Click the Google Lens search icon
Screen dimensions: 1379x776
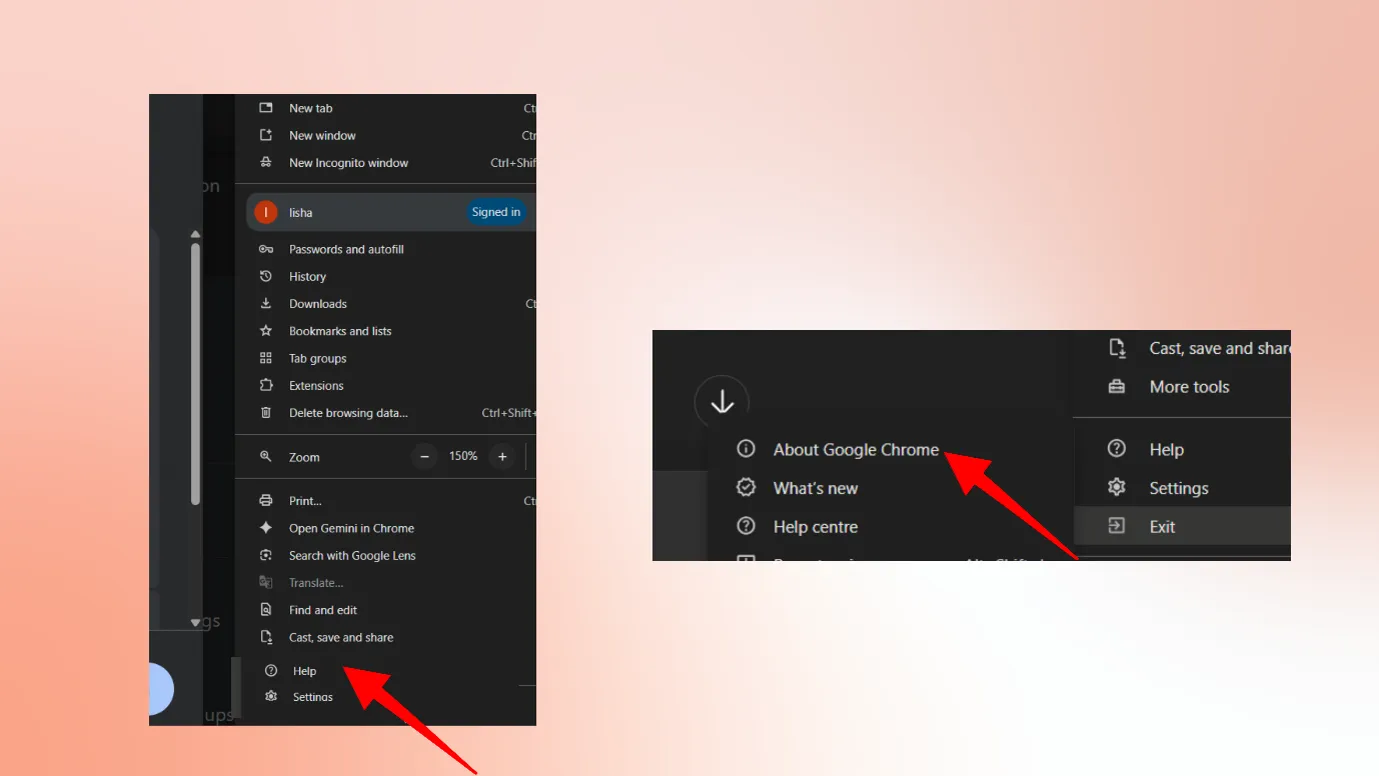click(266, 555)
